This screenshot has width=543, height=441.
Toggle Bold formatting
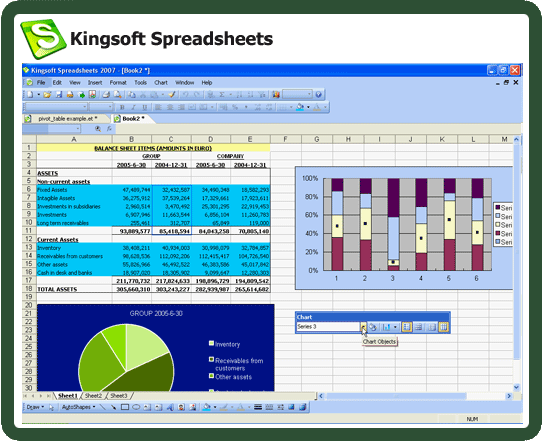click(122, 107)
